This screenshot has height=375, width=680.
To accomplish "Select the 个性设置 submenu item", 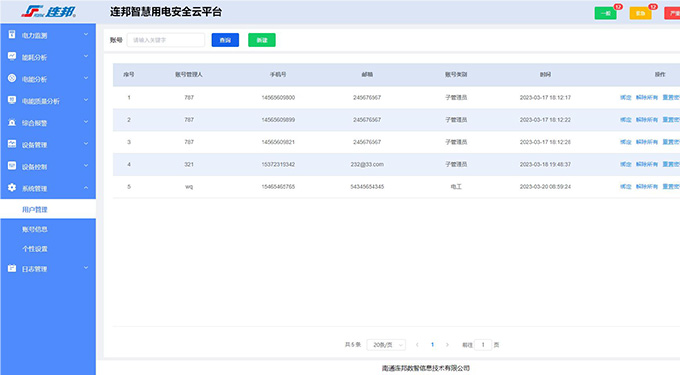I will [35, 249].
